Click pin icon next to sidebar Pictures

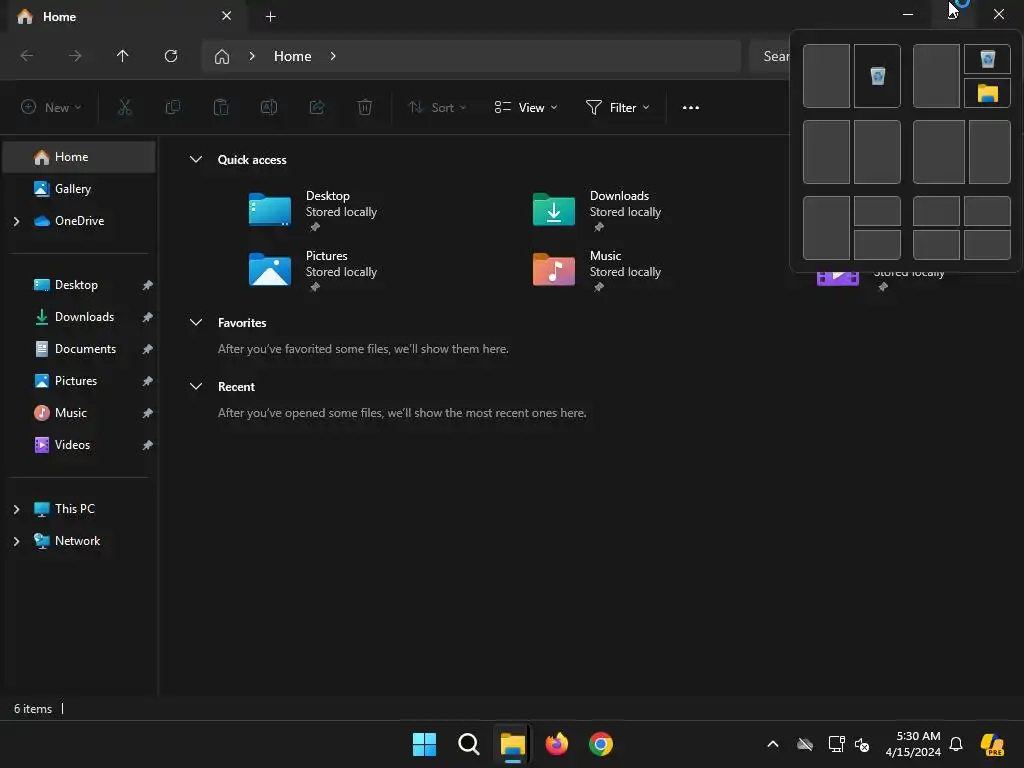click(x=148, y=381)
